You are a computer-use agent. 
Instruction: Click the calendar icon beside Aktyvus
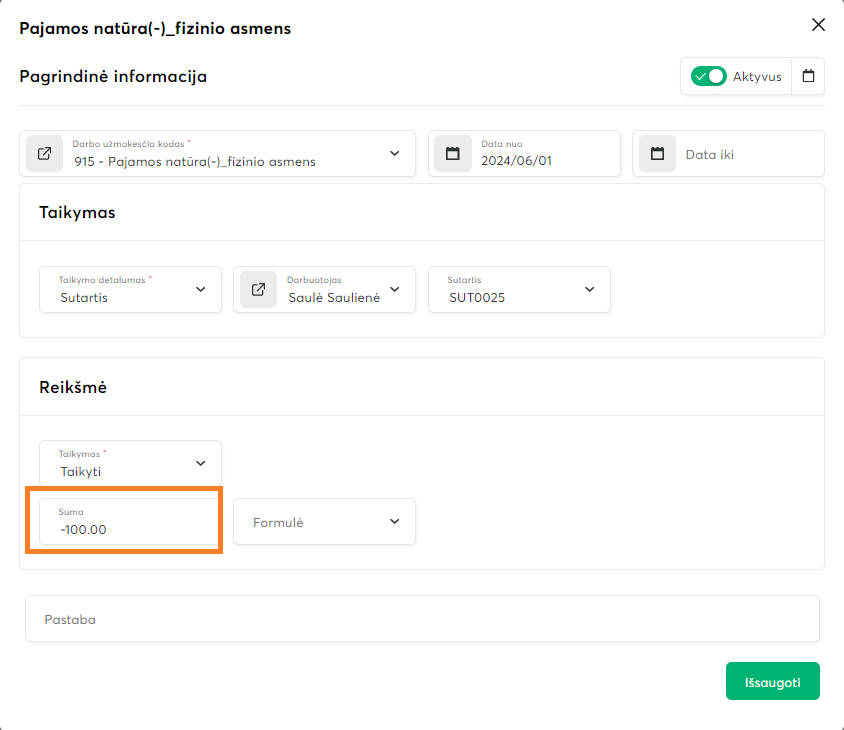(x=808, y=76)
